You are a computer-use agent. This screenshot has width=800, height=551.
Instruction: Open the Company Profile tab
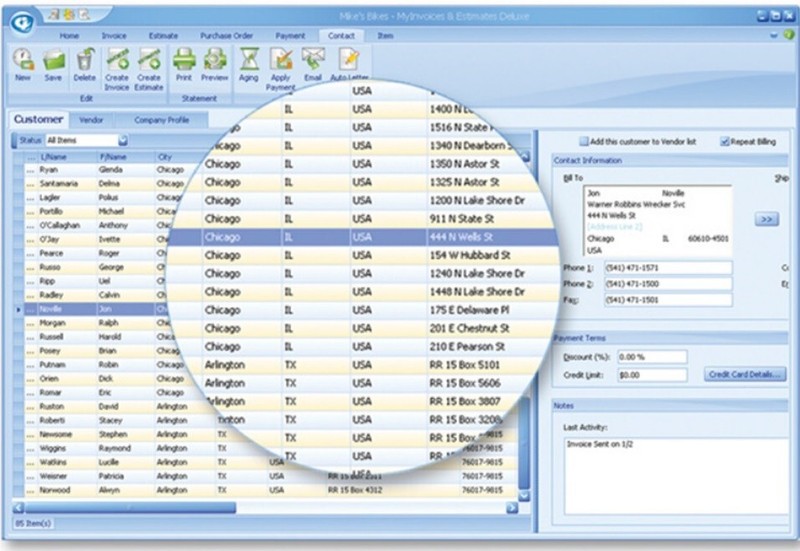(162, 120)
